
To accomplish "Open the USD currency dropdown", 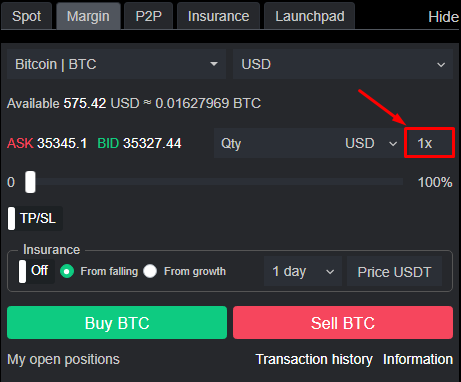I will tap(343, 64).
